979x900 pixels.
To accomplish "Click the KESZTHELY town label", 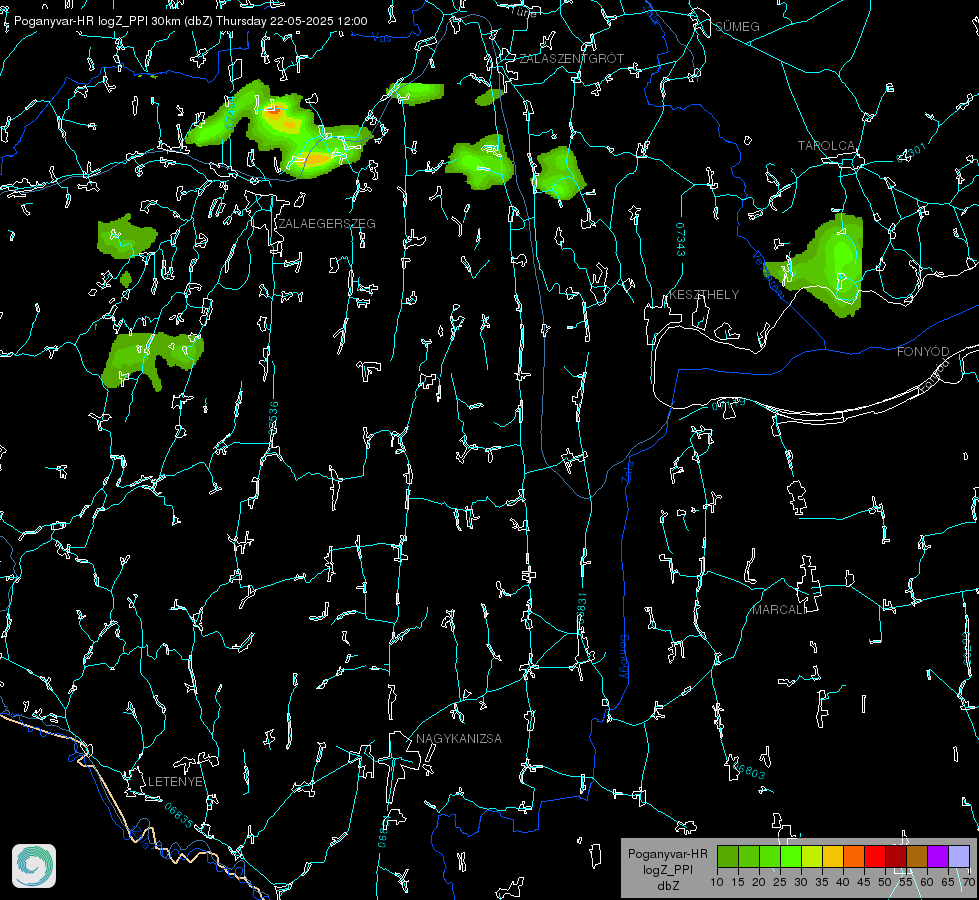I will [x=704, y=294].
